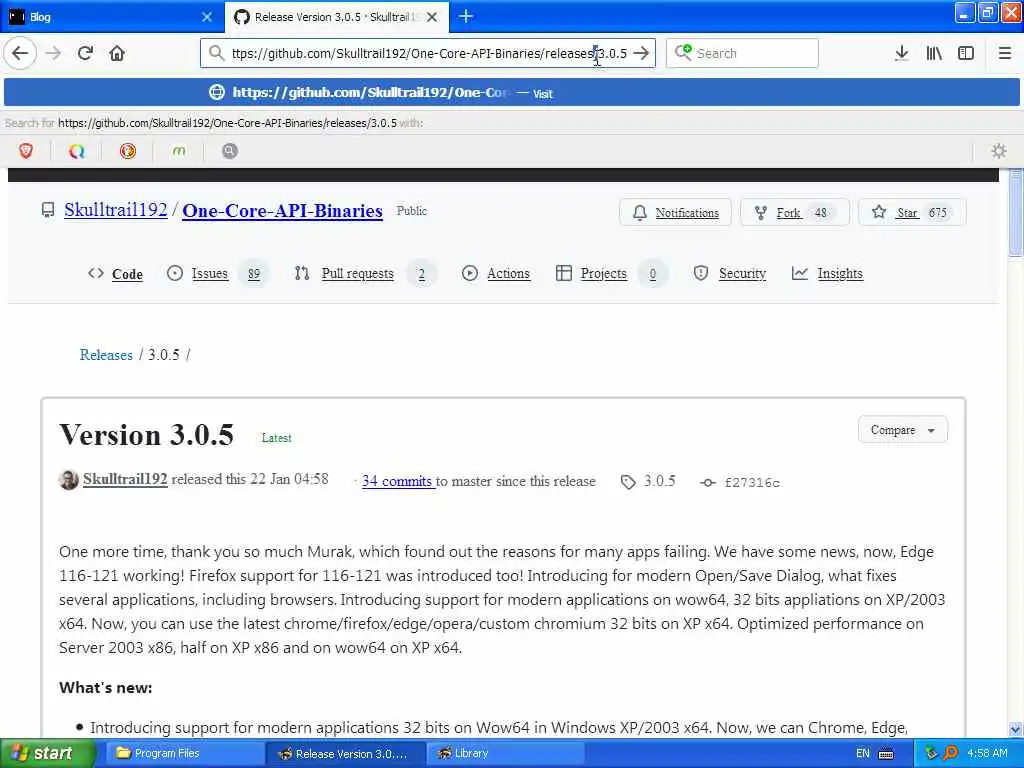Open the browser hamburger menu
Viewport: 1024px width, 768px height.
coord(1005,53)
